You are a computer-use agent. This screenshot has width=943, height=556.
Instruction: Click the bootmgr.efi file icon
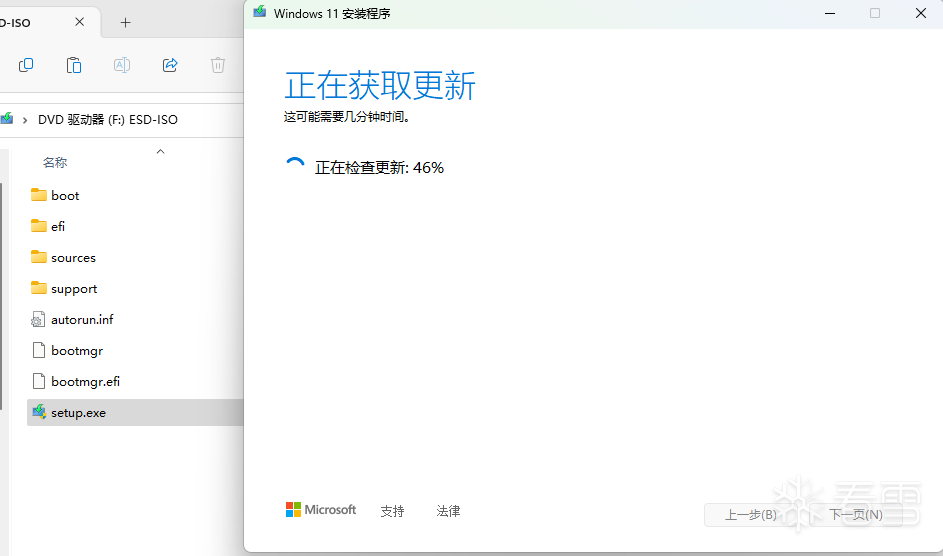coord(38,381)
